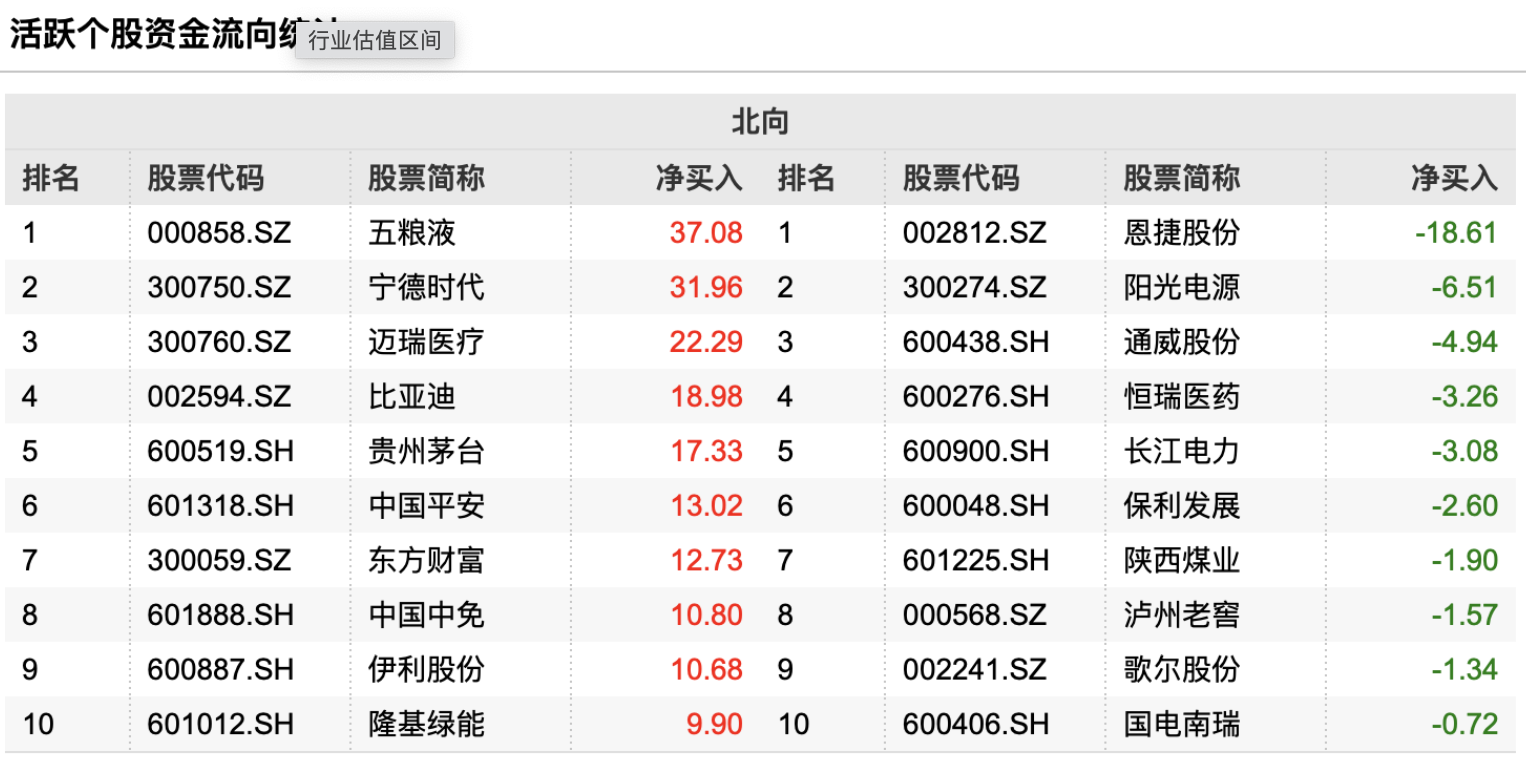
Task: Select stock code 600276.SH
Action: [x=977, y=397]
